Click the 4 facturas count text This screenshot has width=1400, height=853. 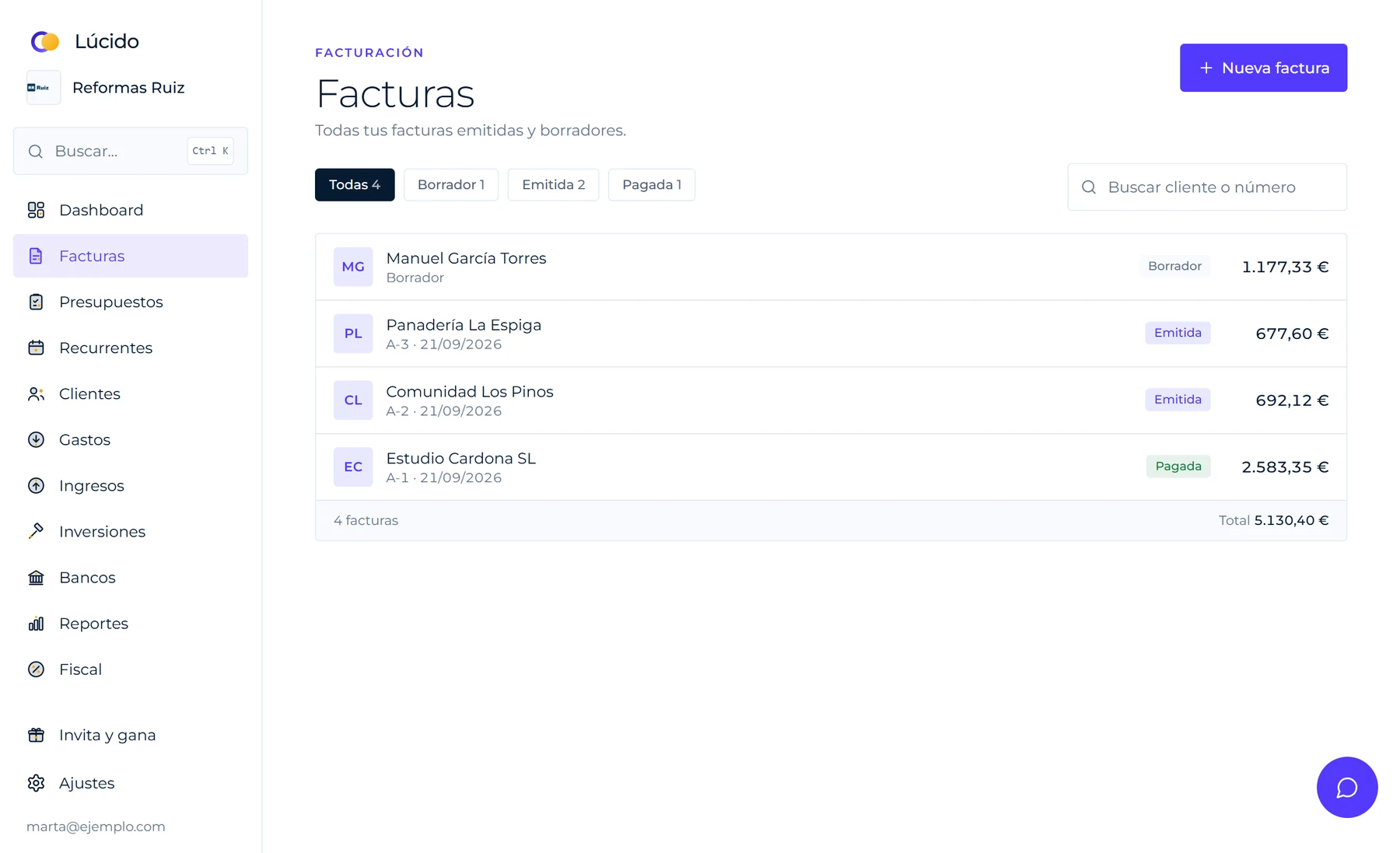coord(366,521)
